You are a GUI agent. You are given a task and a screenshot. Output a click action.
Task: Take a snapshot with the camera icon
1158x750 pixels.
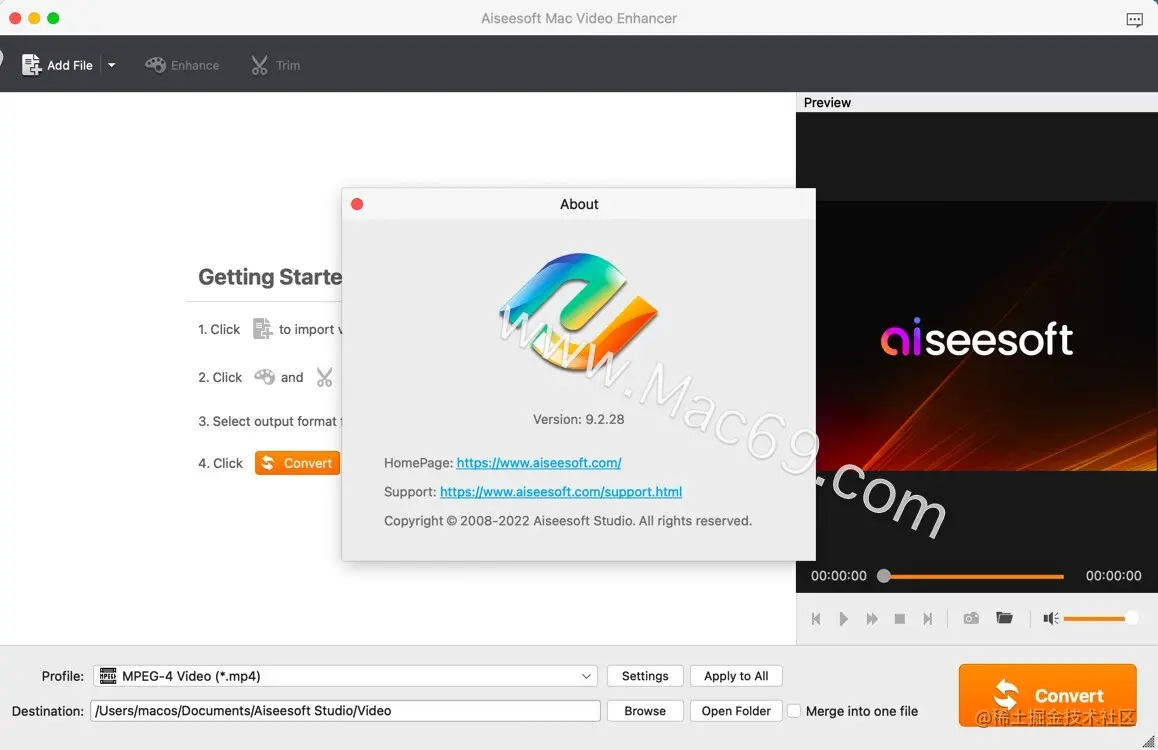click(971, 618)
